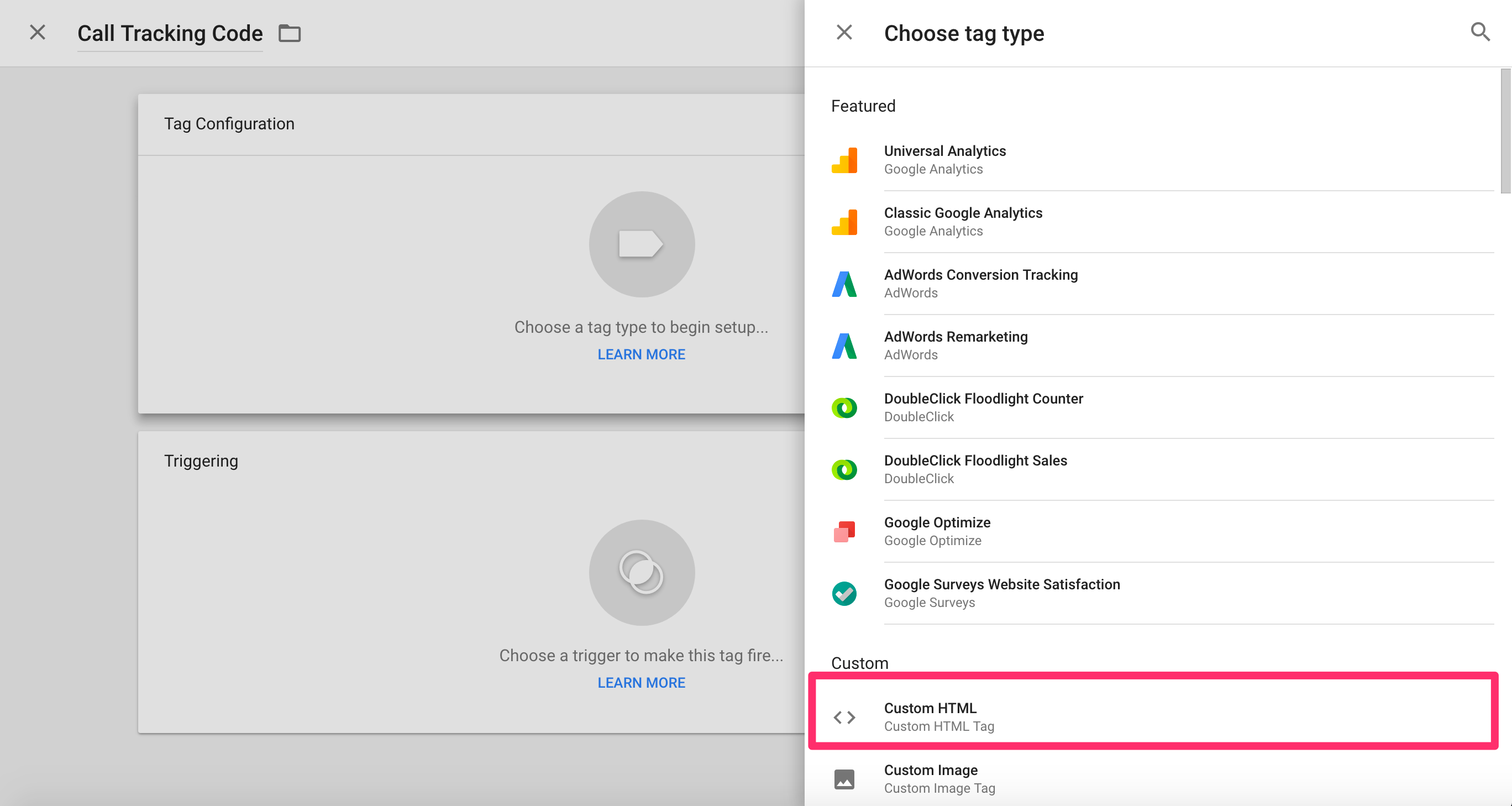Click the folder icon beside tag name
This screenshot has height=806, width=1512.
290,34
